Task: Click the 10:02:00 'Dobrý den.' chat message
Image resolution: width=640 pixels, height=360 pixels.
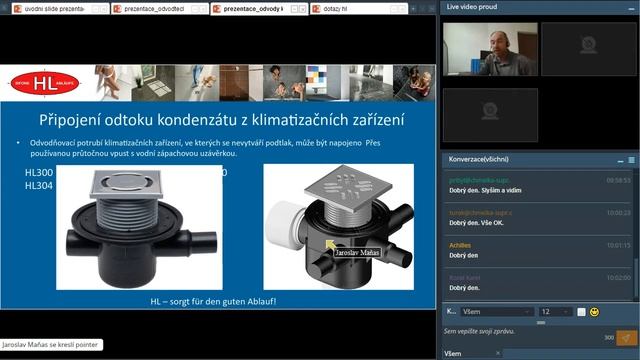Action: (464, 288)
